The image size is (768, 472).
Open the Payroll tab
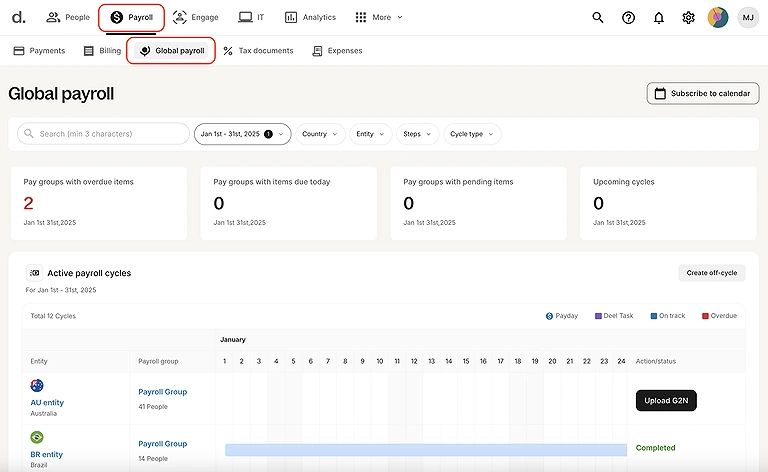pyautogui.click(x=131, y=17)
